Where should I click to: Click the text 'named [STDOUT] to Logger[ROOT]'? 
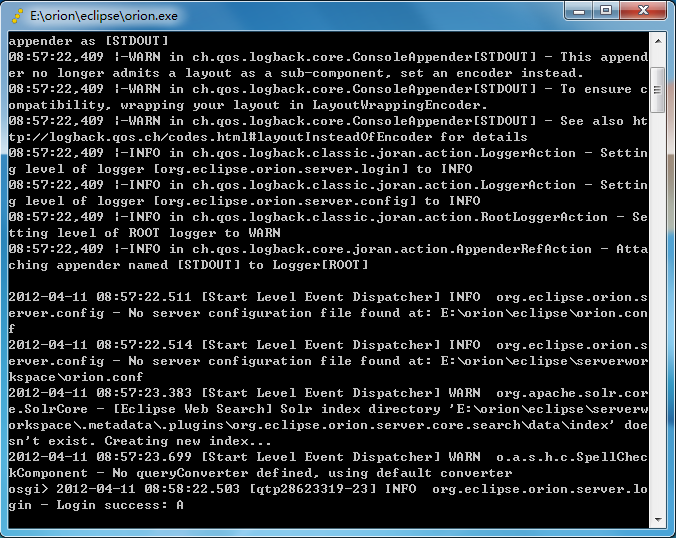[x=248, y=265]
